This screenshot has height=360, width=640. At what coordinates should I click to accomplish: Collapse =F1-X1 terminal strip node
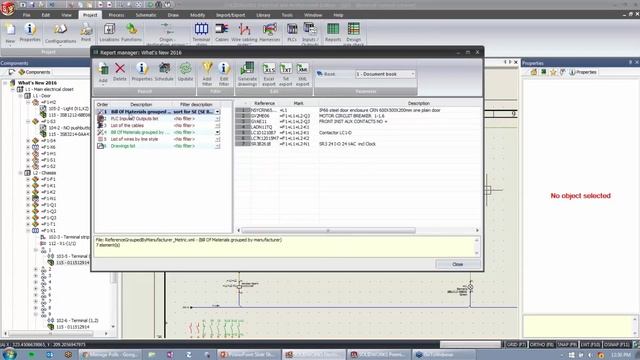click(28, 231)
